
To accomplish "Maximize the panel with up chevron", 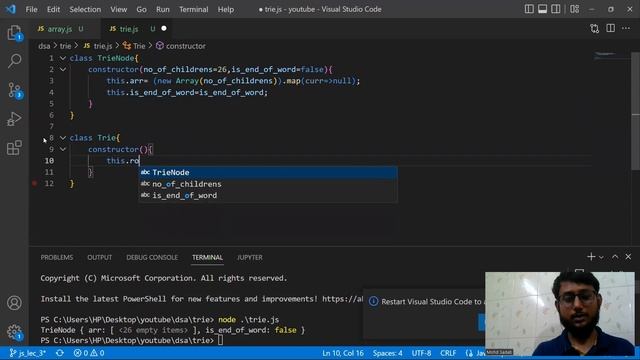I will [615, 257].
